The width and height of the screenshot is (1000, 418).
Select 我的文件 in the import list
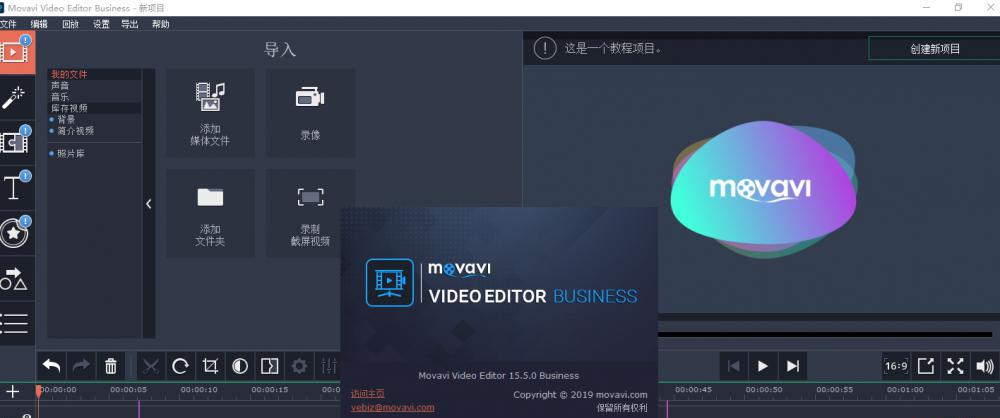(94, 75)
